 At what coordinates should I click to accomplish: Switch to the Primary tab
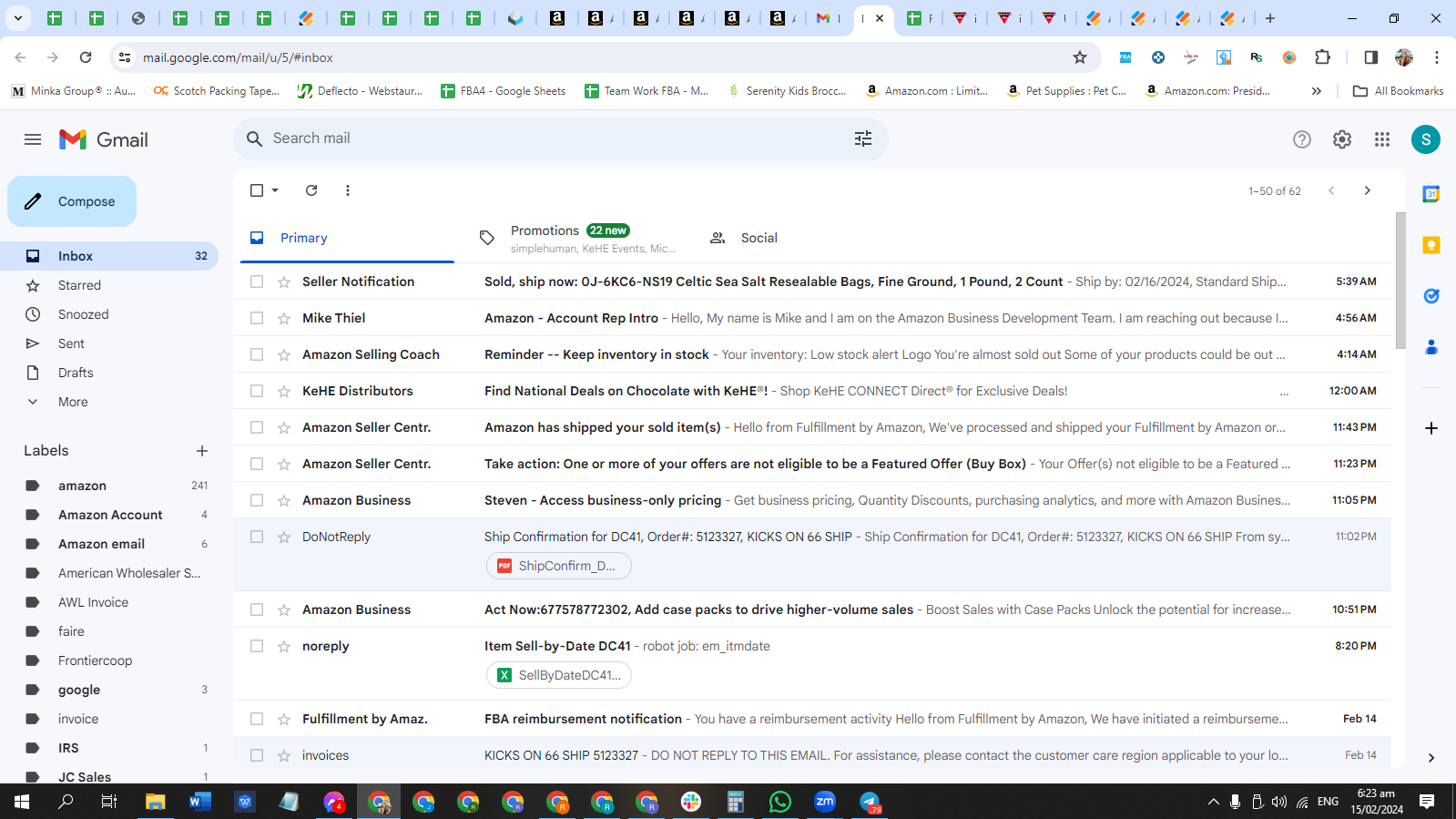click(347, 238)
